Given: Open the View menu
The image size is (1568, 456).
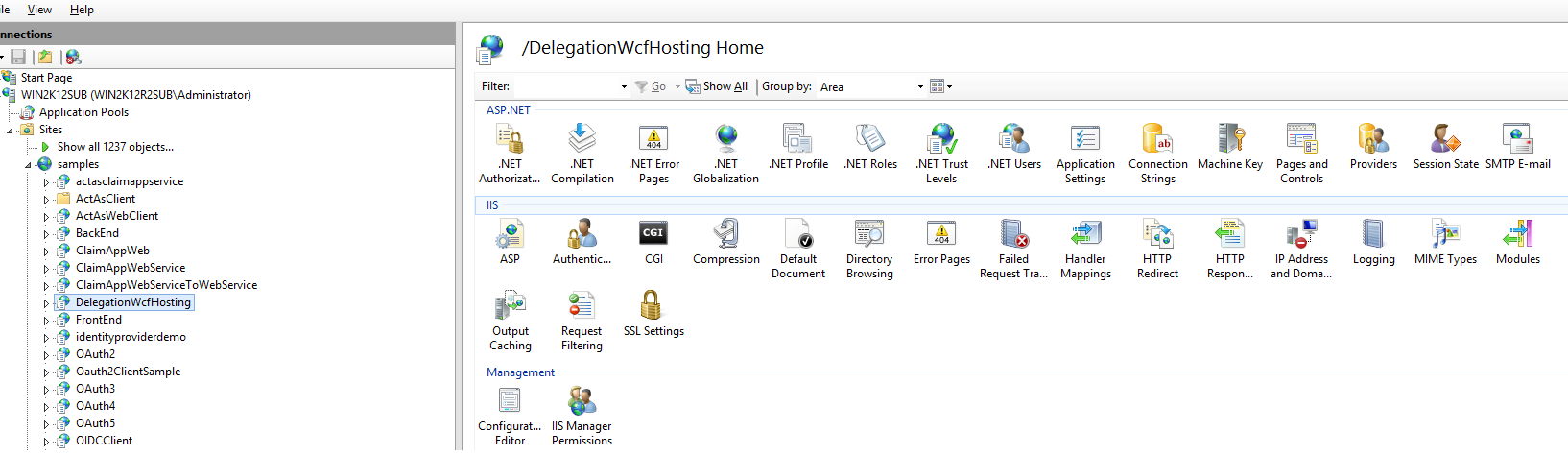Looking at the screenshot, I should pos(39,10).
